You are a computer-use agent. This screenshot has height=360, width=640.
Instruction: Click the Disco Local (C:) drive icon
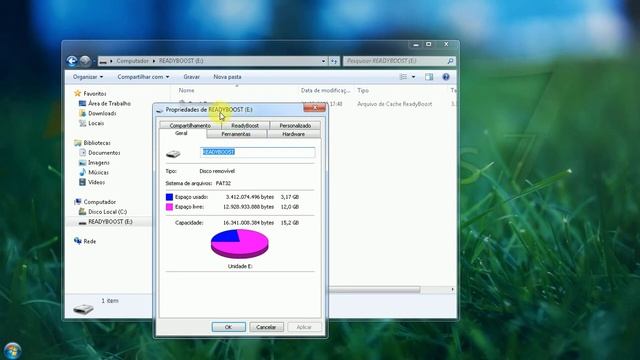tap(82, 211)
